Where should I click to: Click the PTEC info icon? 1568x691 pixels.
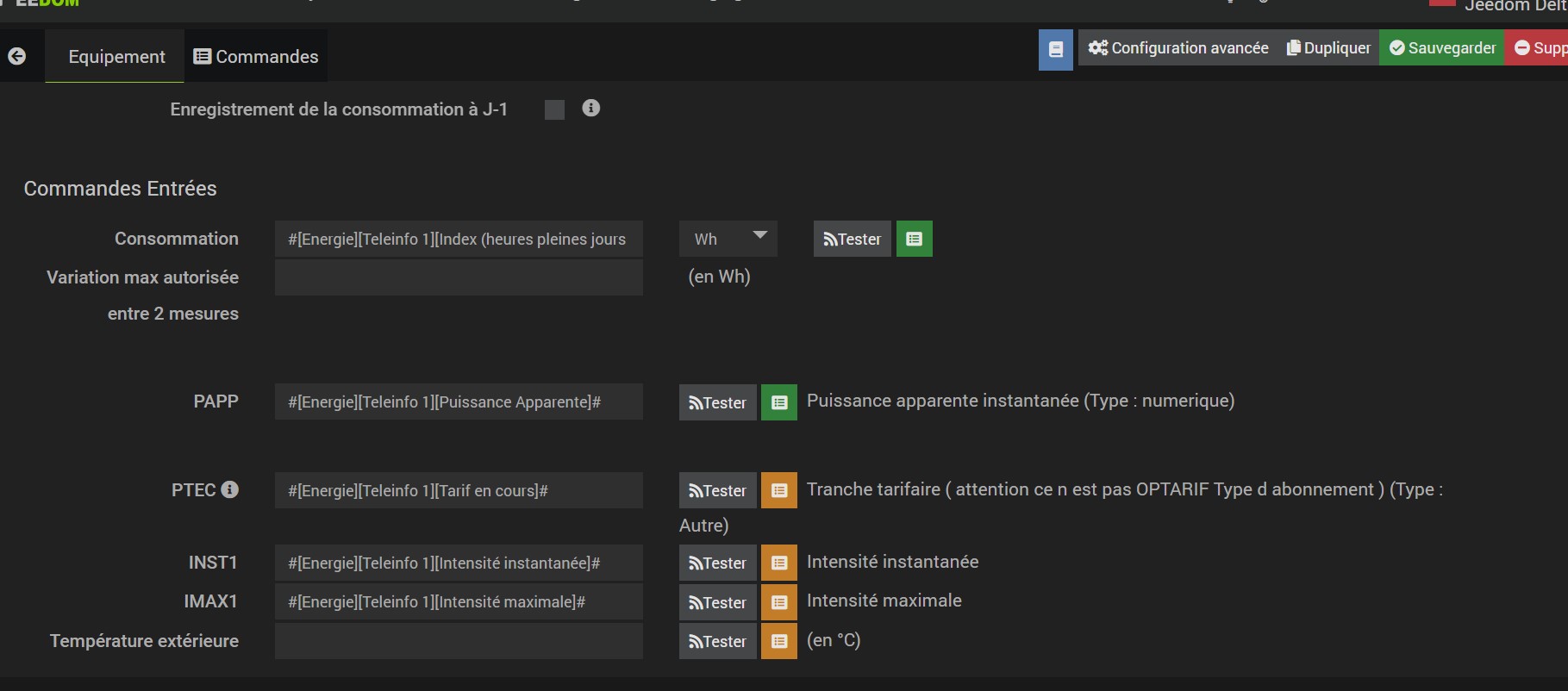230,489
